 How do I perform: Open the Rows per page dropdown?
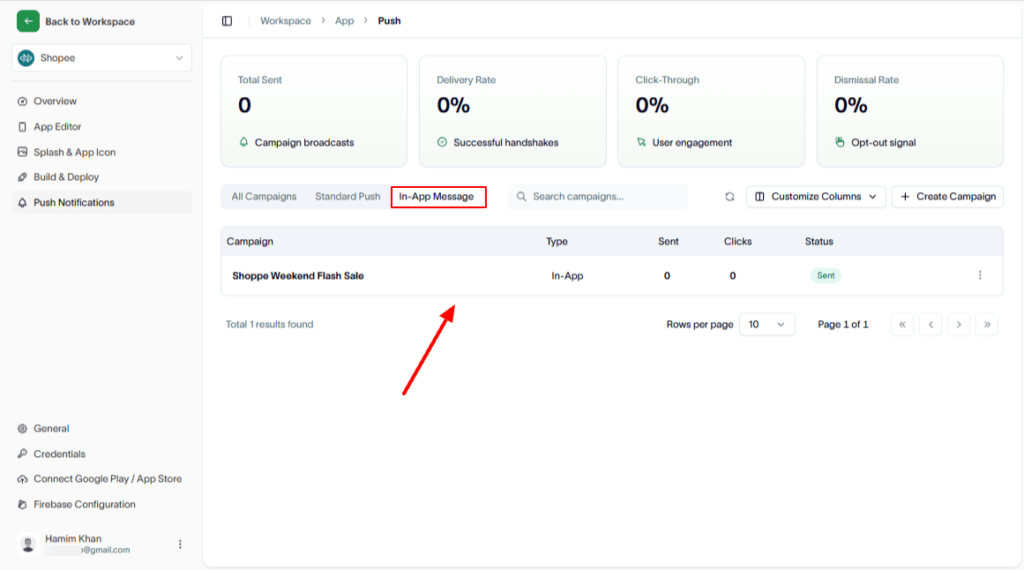767,325
